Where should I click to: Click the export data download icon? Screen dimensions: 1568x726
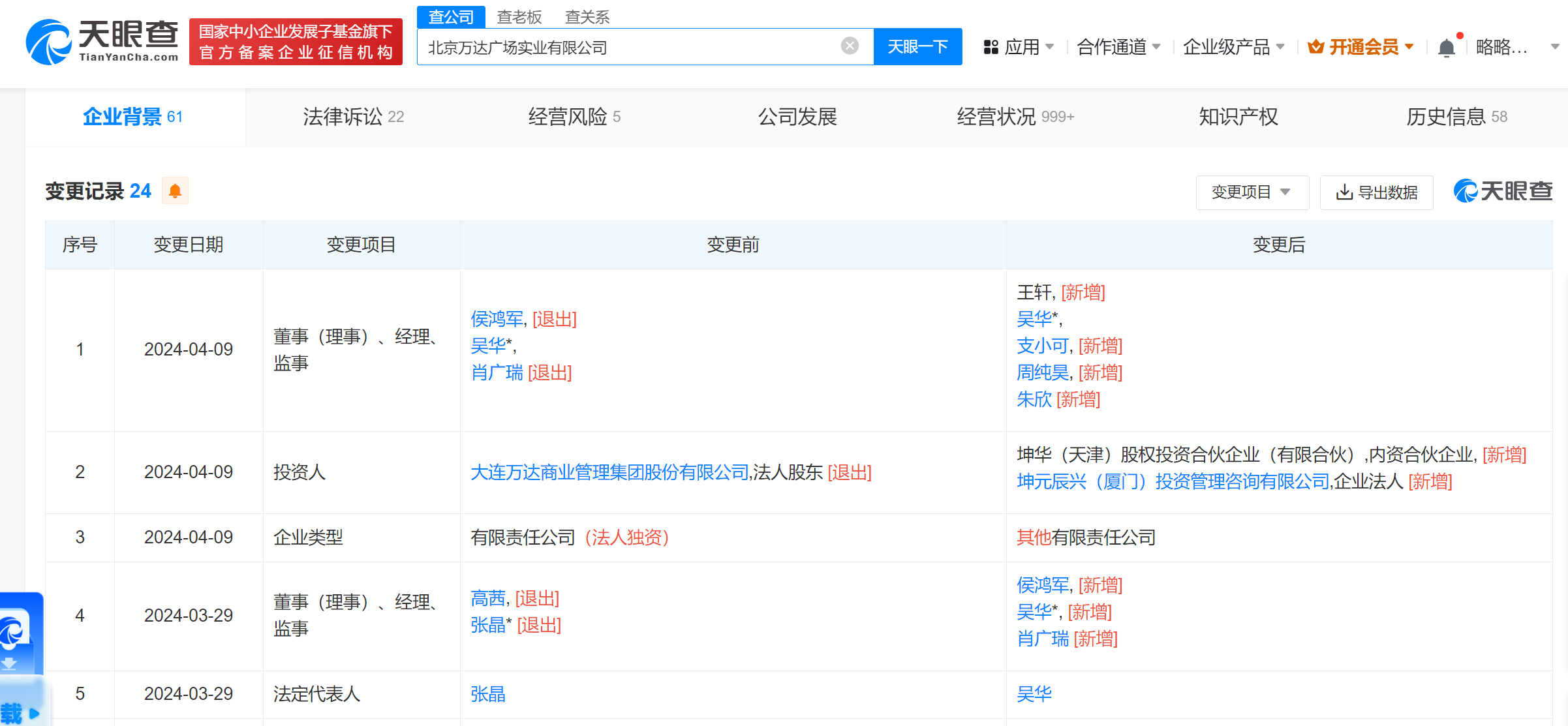coord(1344,192)
